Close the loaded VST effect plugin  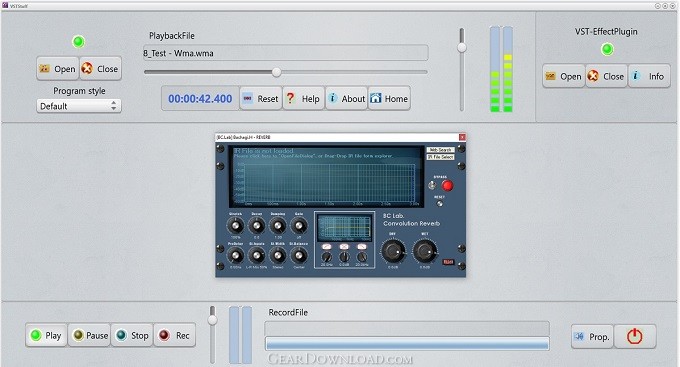coord(606,76)
